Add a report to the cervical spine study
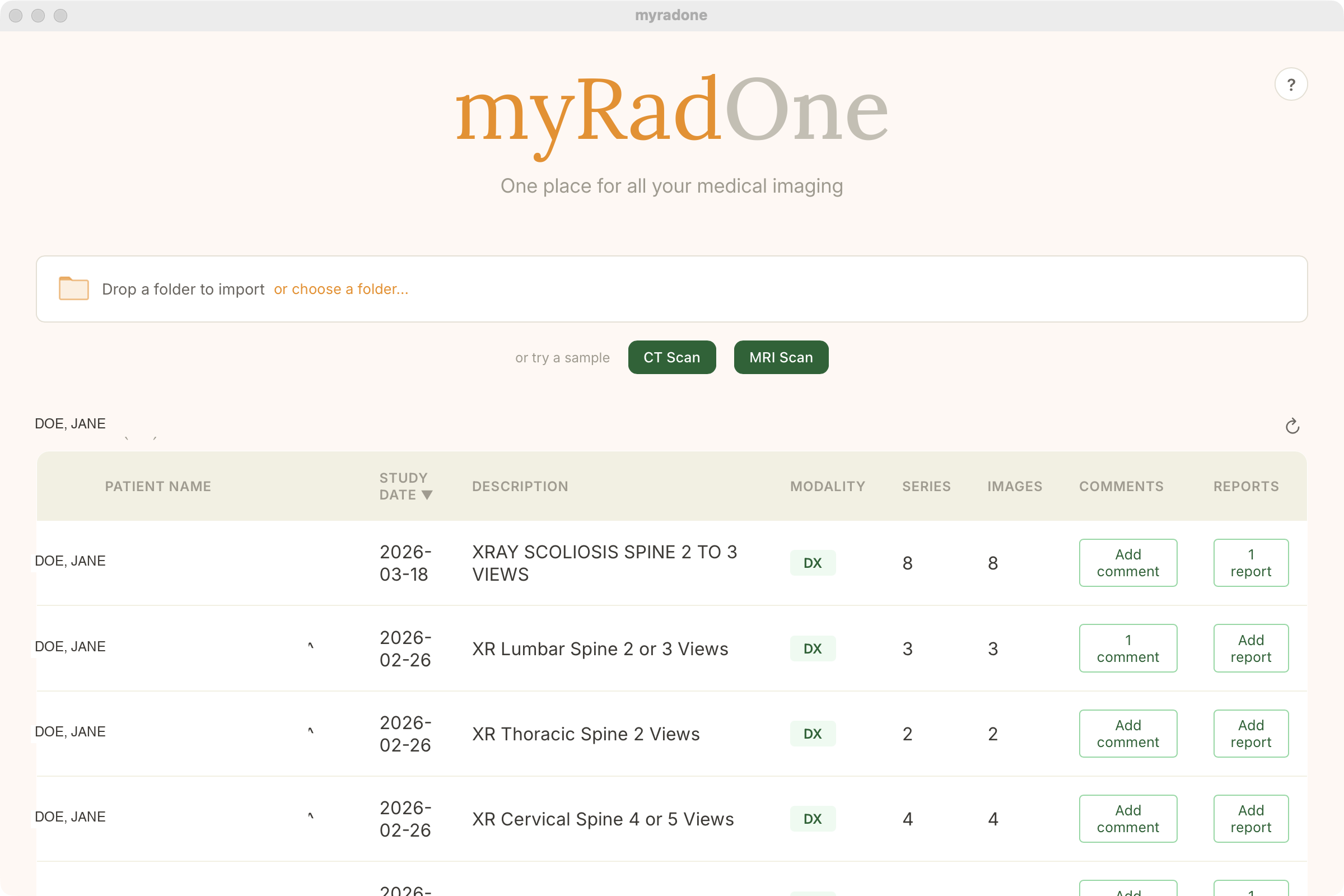This screenshot has height=896, width=1344. pyautogui.click(x=1251, y=818)
